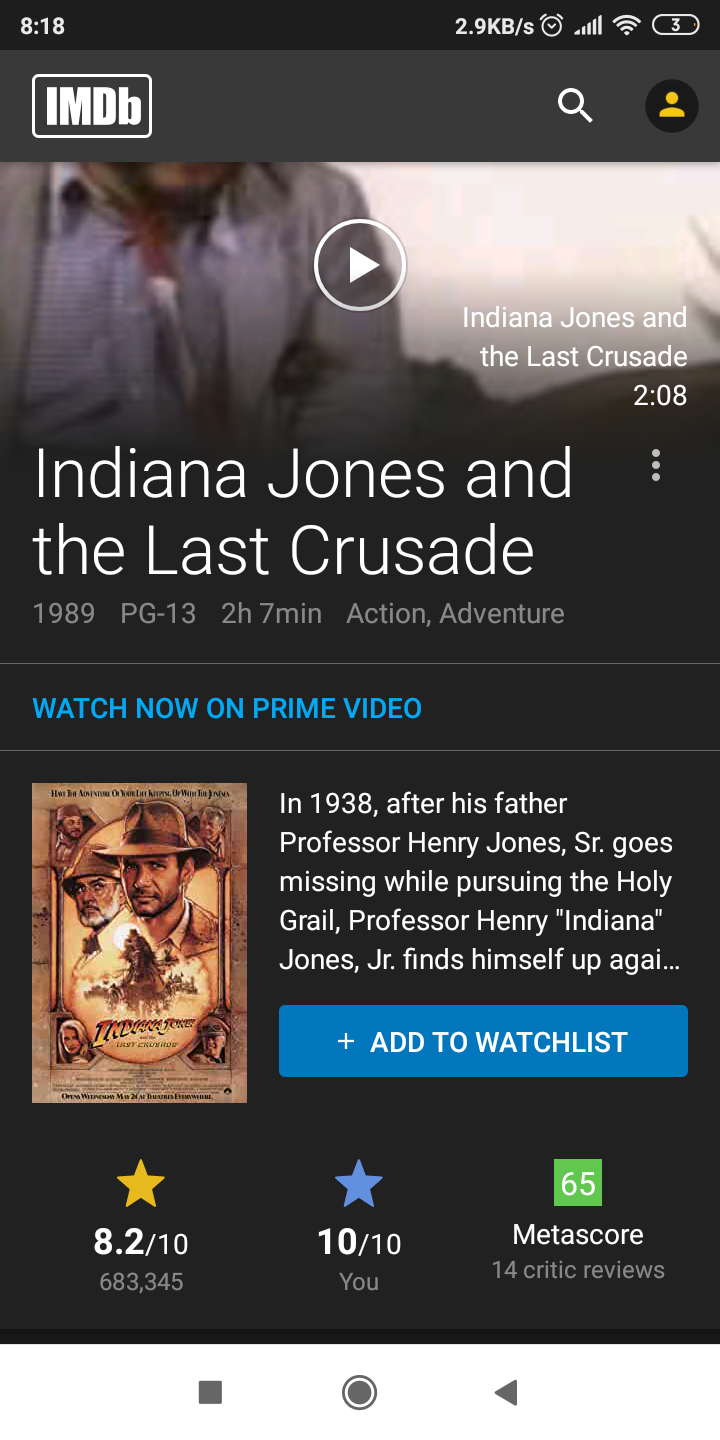This screenshot has width=720, height=1440.
Task: Open the three-dot overflow menu
Action: (x=656, y=465)
